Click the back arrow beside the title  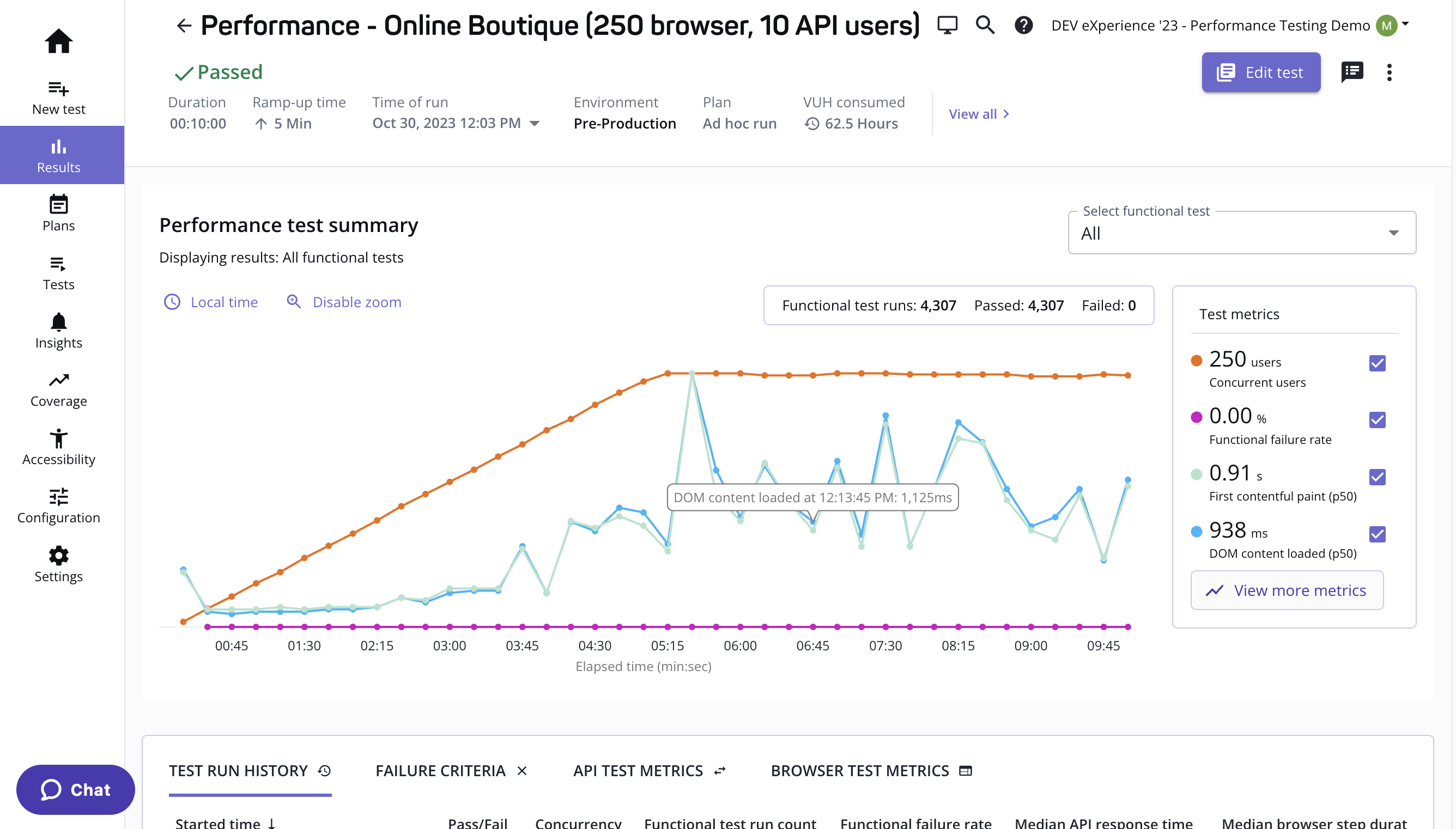183,26
